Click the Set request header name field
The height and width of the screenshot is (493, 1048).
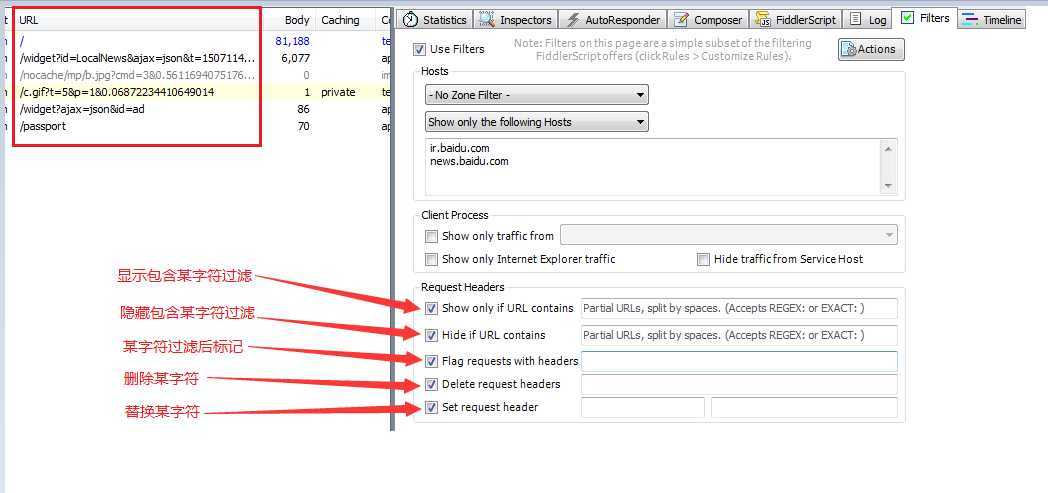(643, 407)
